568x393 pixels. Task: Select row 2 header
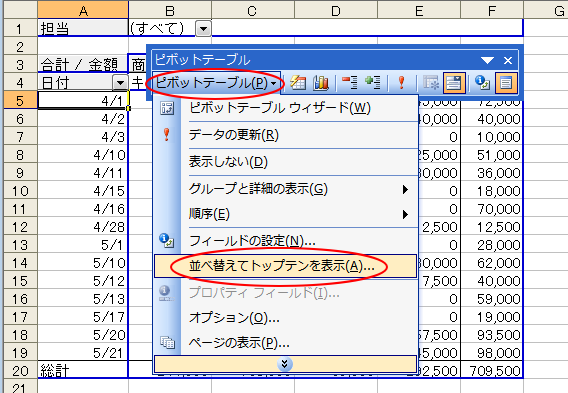coord(20,47)
